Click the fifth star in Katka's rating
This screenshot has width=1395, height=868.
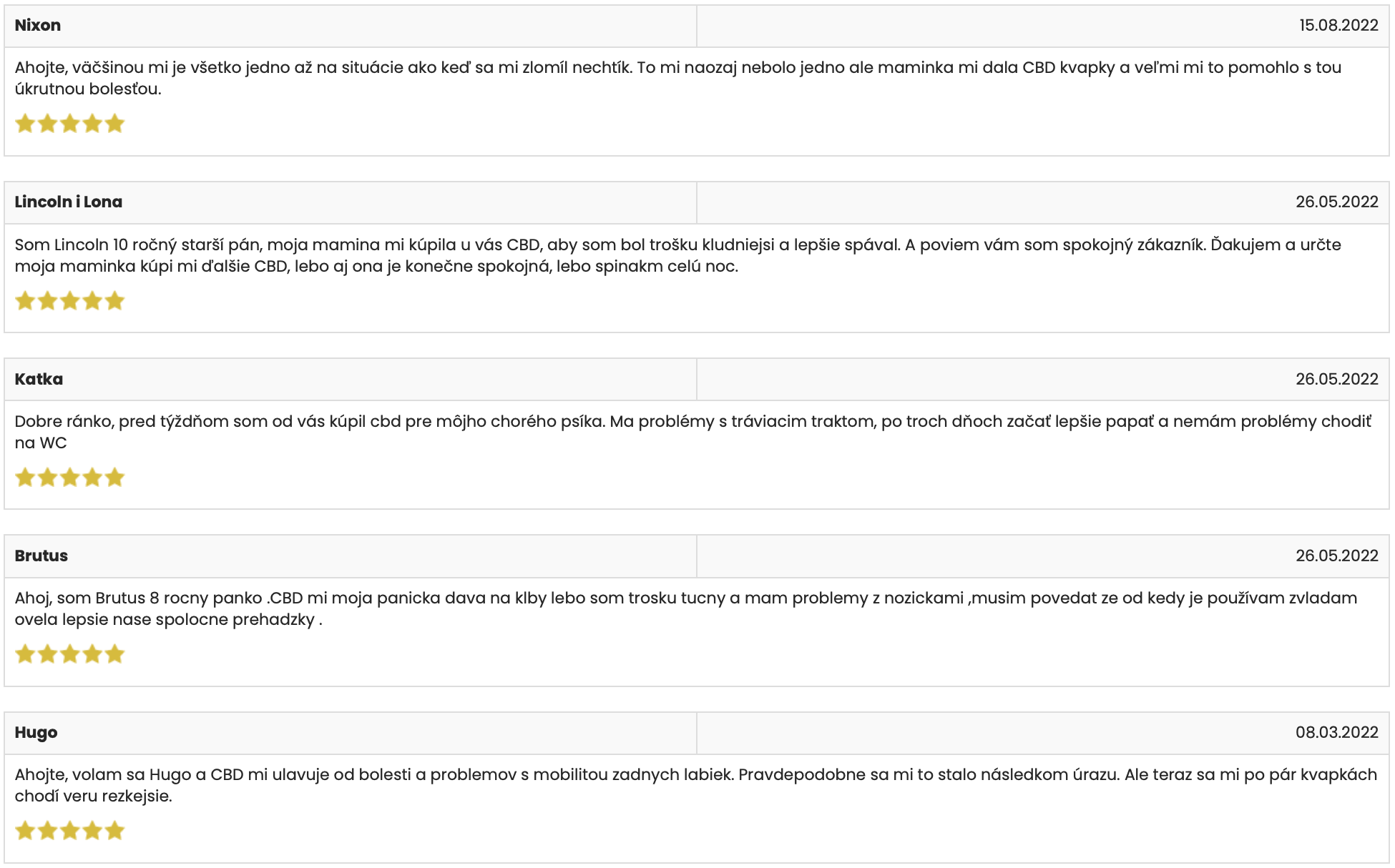tap(114, 477)
